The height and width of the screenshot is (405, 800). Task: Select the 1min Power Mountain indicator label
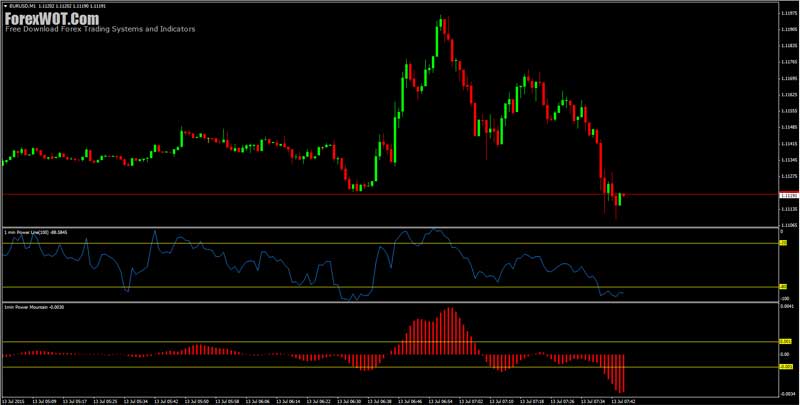point(34,307)
